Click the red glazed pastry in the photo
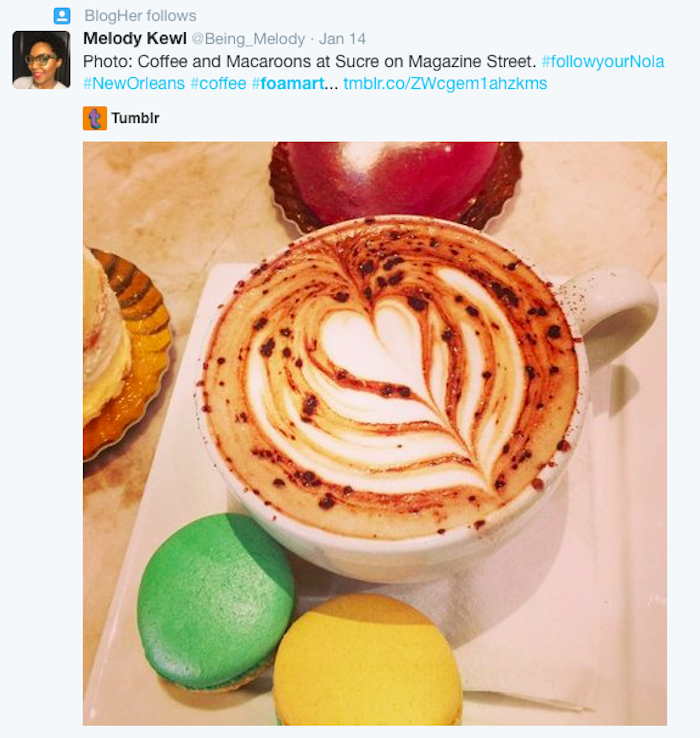This screenshot has height=738, width=700. point(397,180)
